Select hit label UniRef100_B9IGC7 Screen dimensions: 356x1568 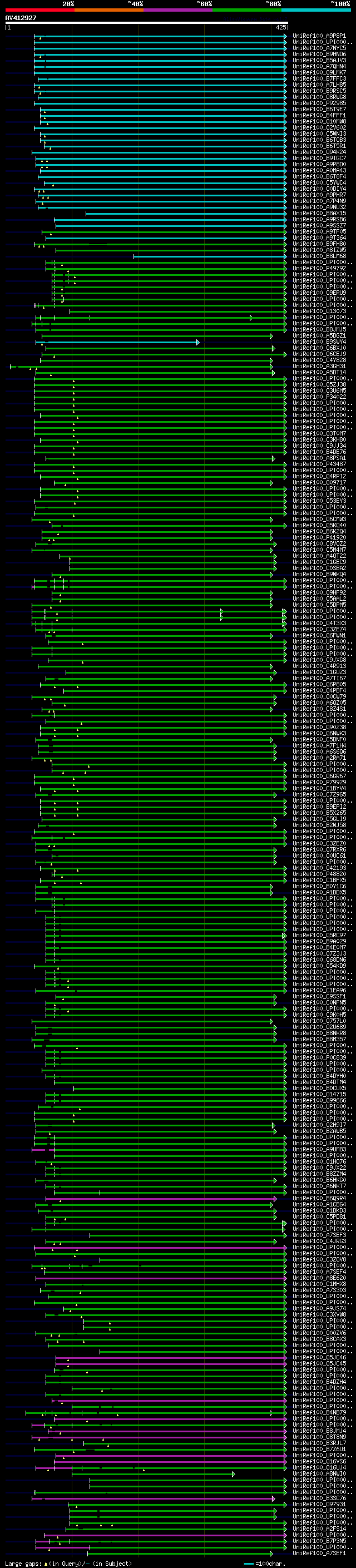coord(319,159)
